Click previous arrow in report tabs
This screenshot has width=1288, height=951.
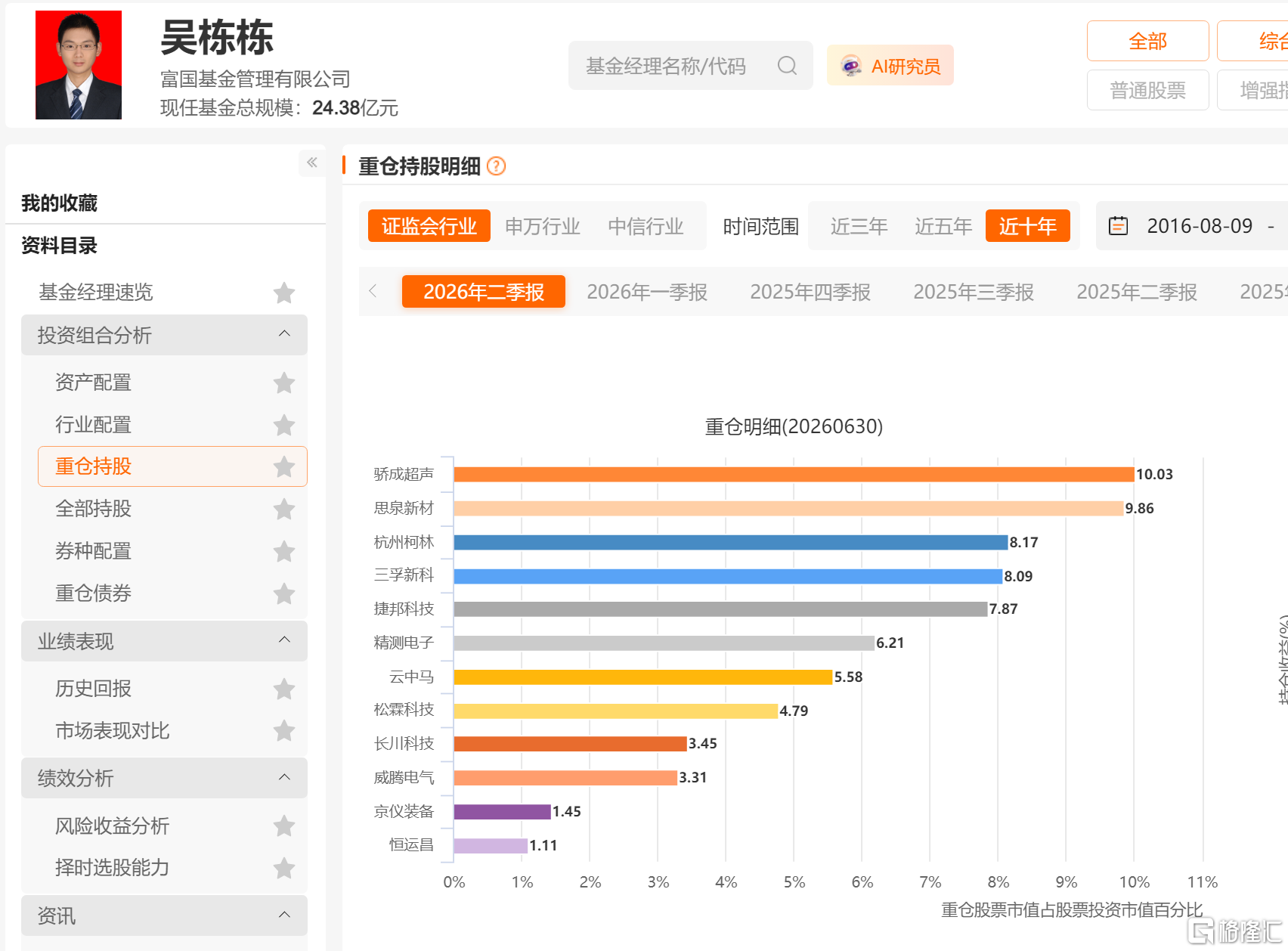point(373,291)
